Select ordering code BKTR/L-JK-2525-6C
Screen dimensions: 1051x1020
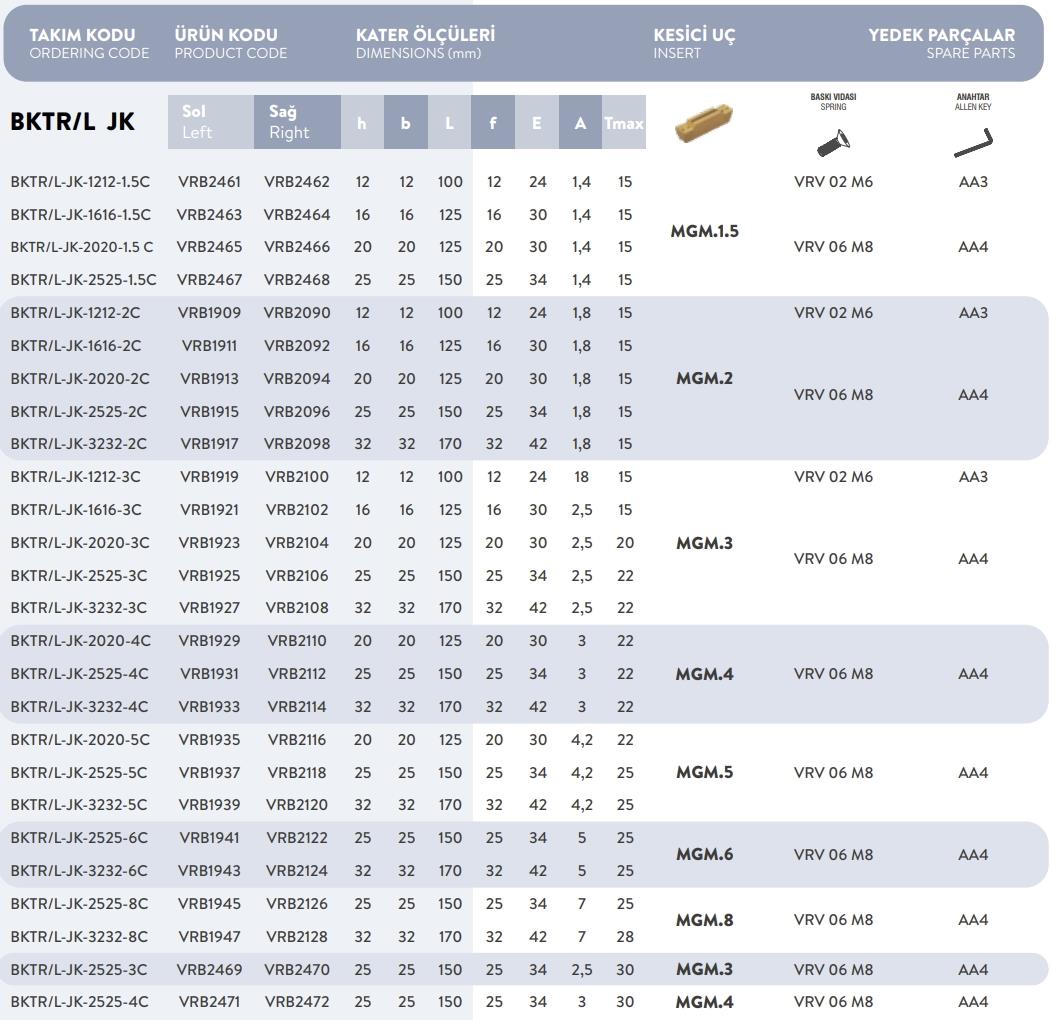(x=79, y=838)
